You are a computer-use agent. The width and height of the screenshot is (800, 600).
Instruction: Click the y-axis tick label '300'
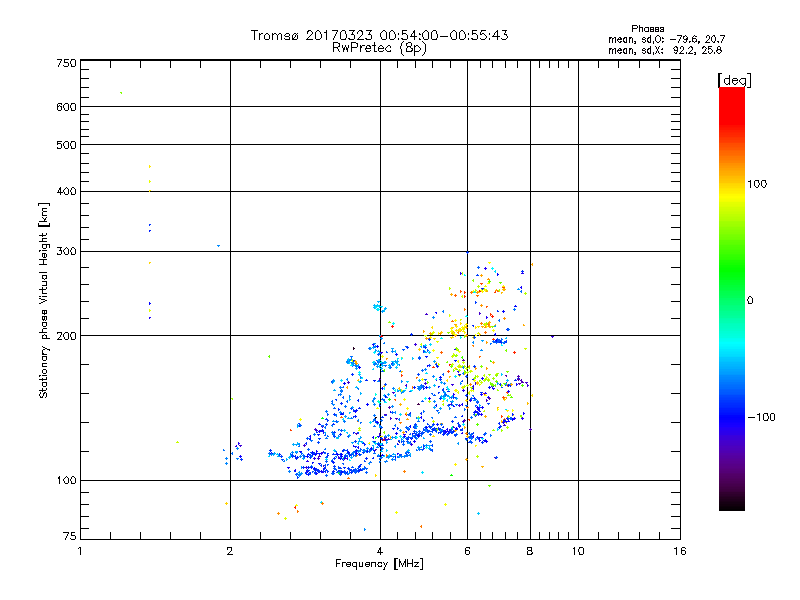click(x=66, y=251)
